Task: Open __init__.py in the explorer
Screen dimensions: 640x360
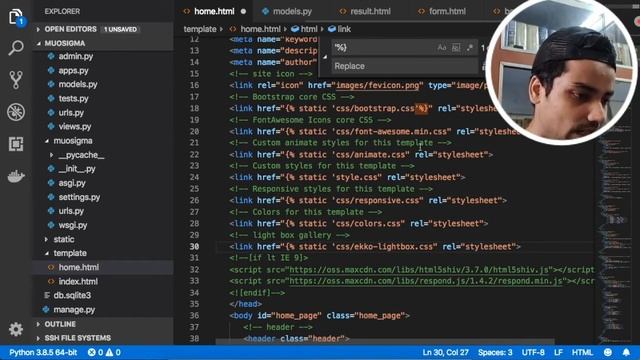Action: pyautogui.click(x=77, y=169)
